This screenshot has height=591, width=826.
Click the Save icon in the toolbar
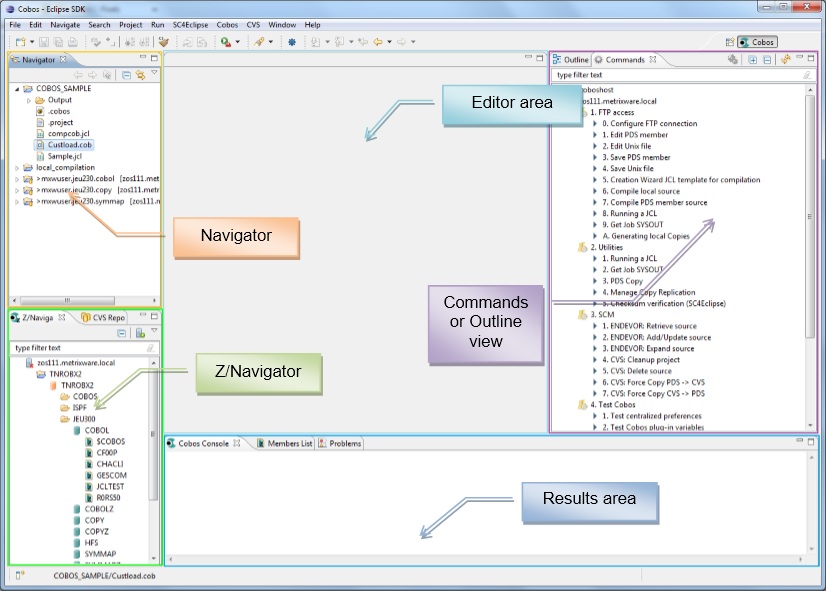[x=44, y=42]
